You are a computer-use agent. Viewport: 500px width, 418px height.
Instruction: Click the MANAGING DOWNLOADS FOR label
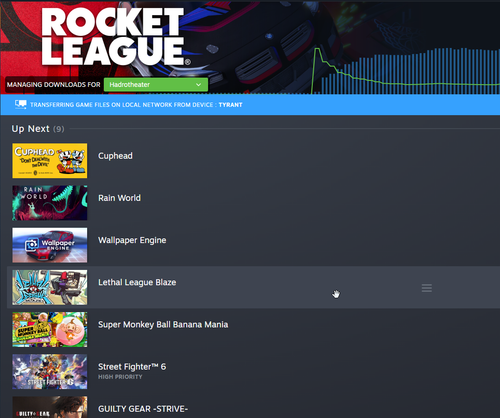pos(54,85)
